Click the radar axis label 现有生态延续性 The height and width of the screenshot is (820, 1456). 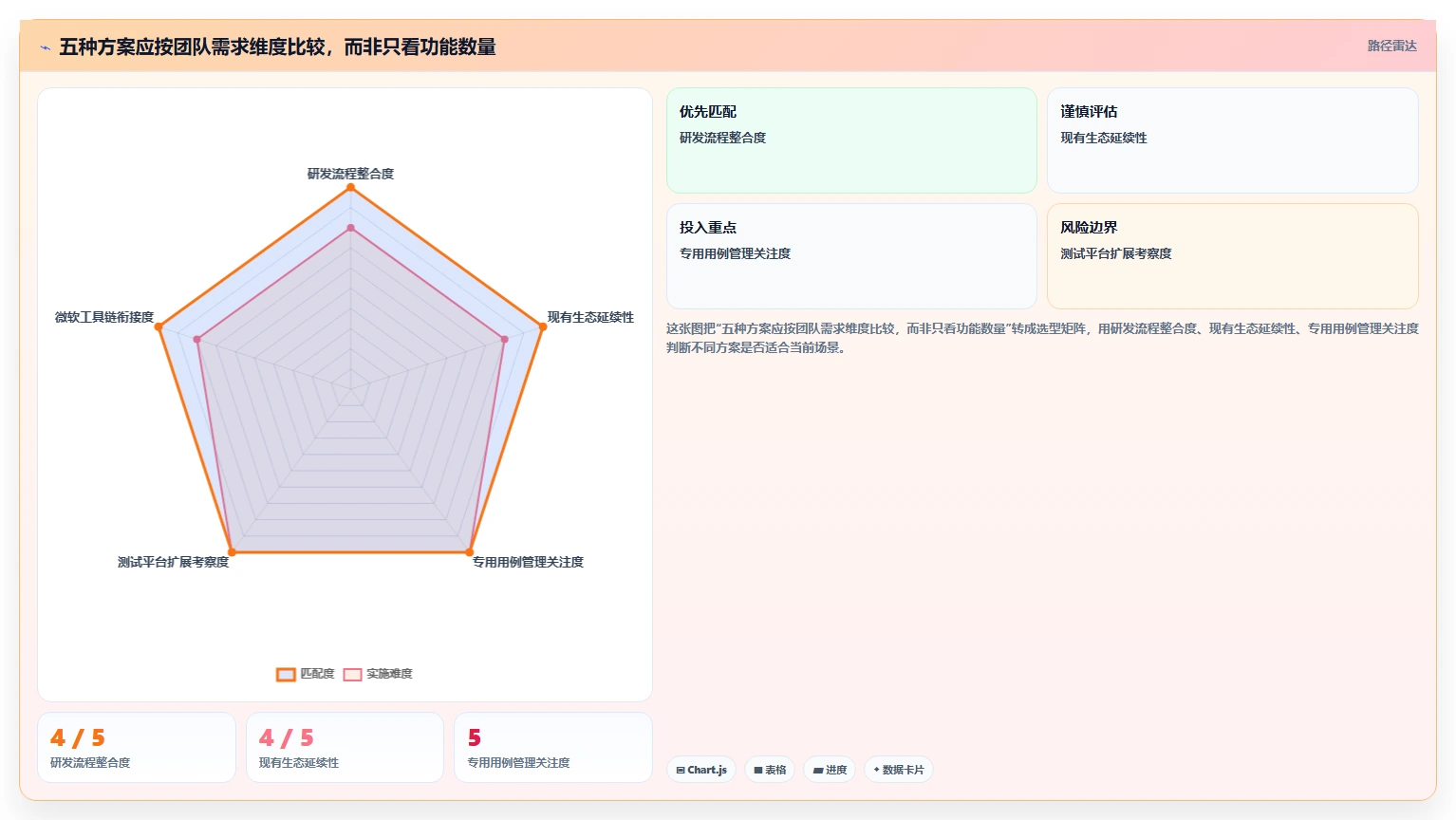[x=590, y=317]
